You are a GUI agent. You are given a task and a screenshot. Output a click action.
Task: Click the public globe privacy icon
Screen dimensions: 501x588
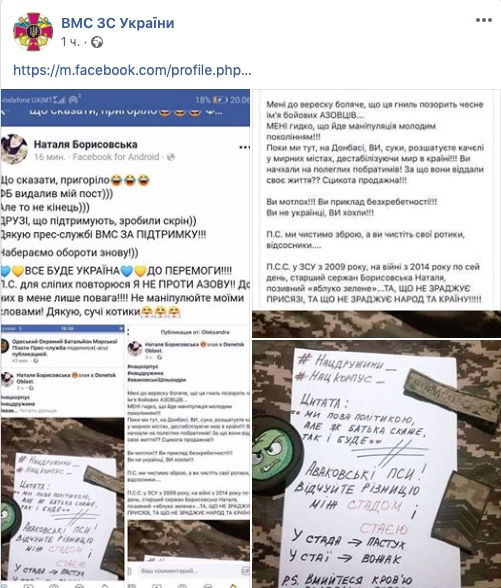[x=97, y=42]
